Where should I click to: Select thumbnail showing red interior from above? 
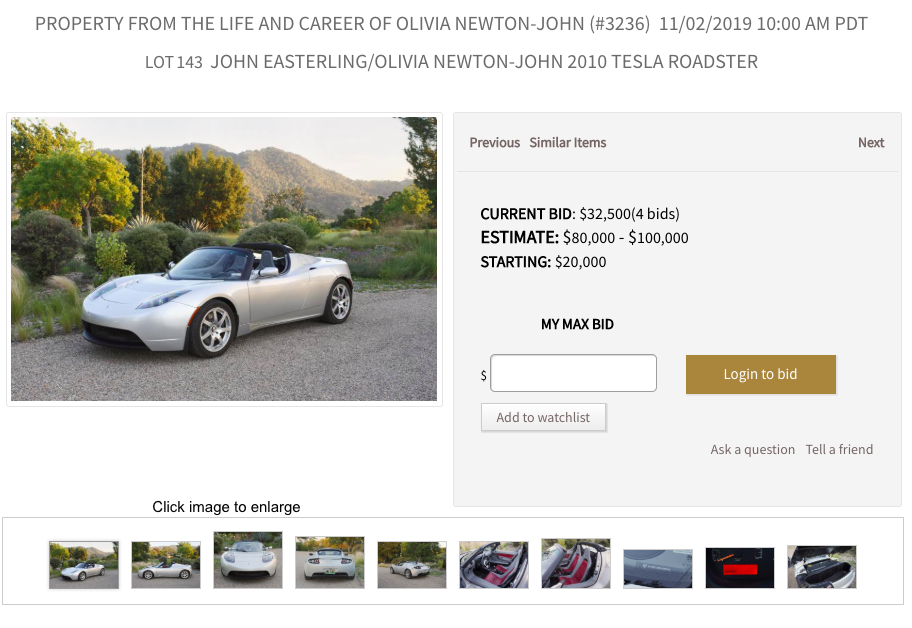pyautogui.click(x=494, y=565)
